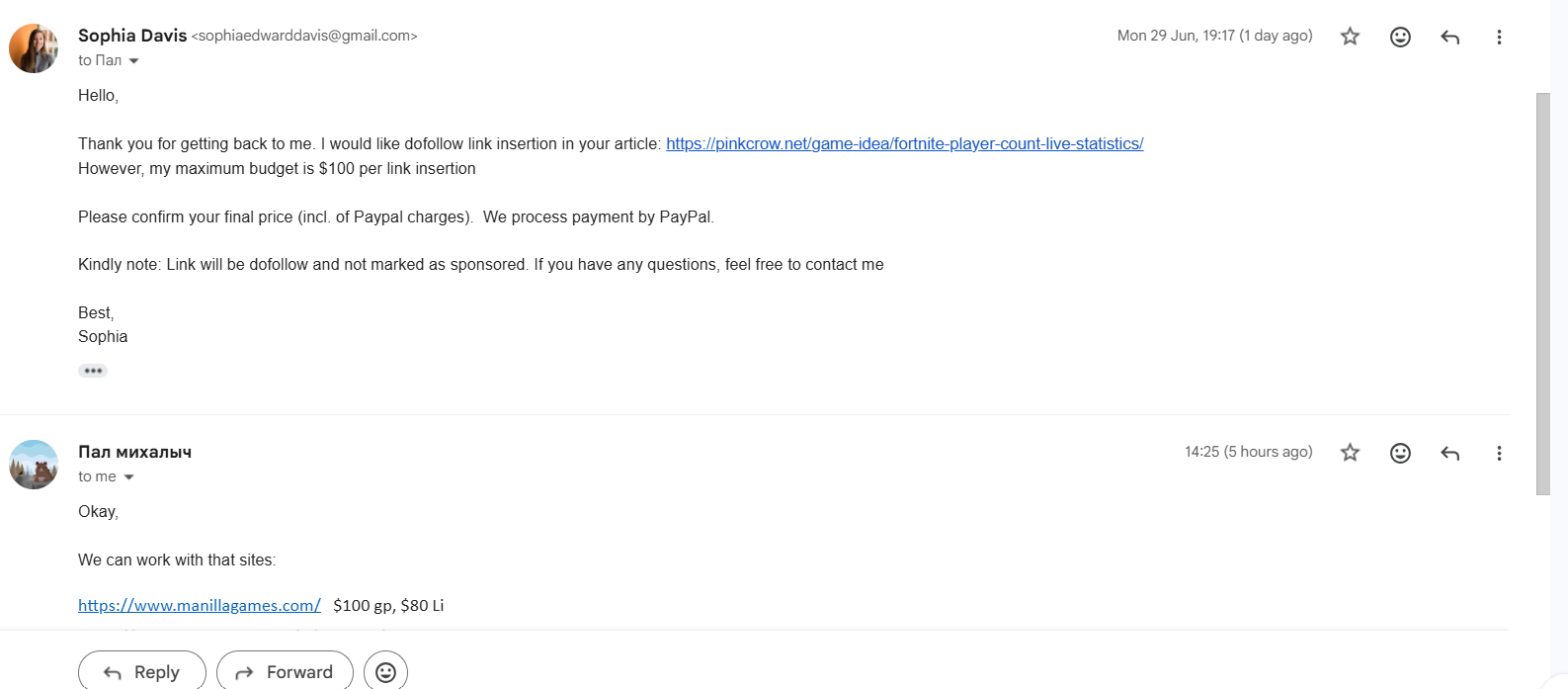
Task: Open the manillagames.com link
Action: coord(200,605)
